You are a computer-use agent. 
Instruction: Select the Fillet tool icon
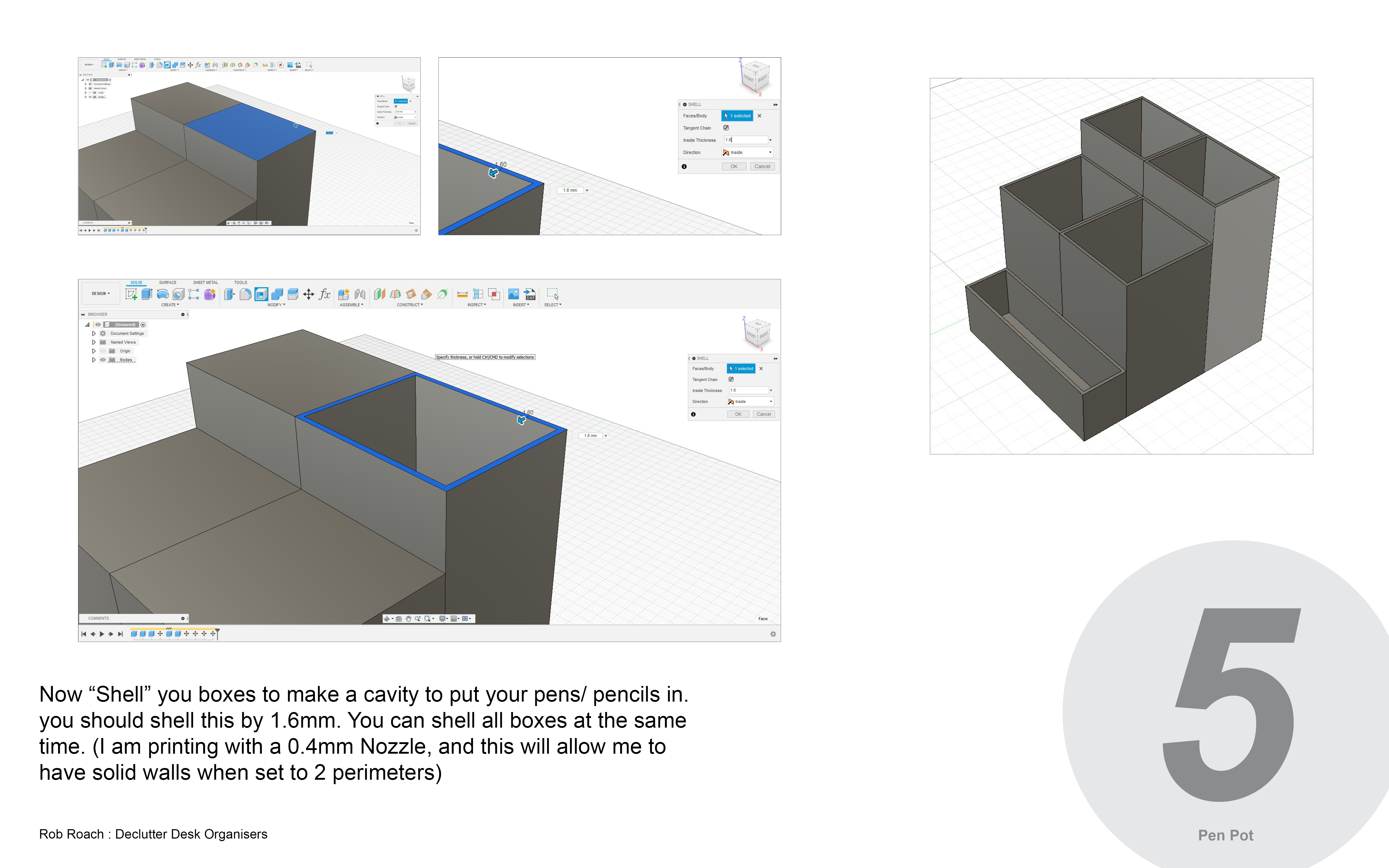tap(245, 295)
